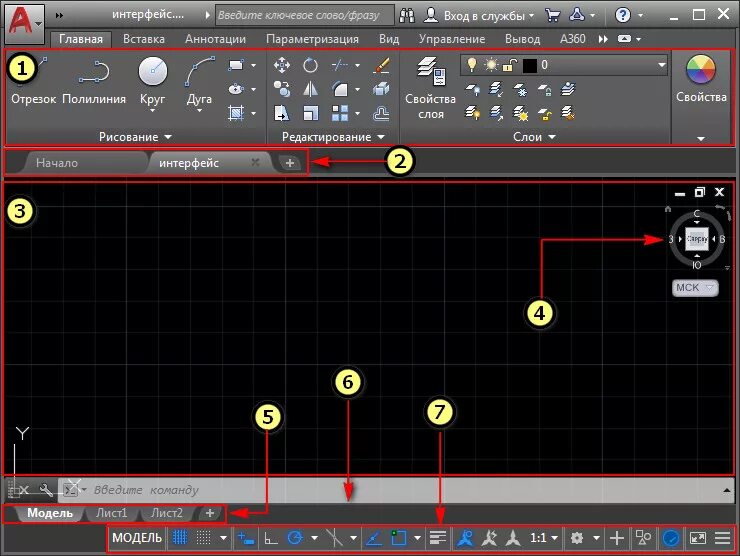This screenshot has height=556, width=740.
Task: Toggle Object Snap square icon
Action: 398,538
